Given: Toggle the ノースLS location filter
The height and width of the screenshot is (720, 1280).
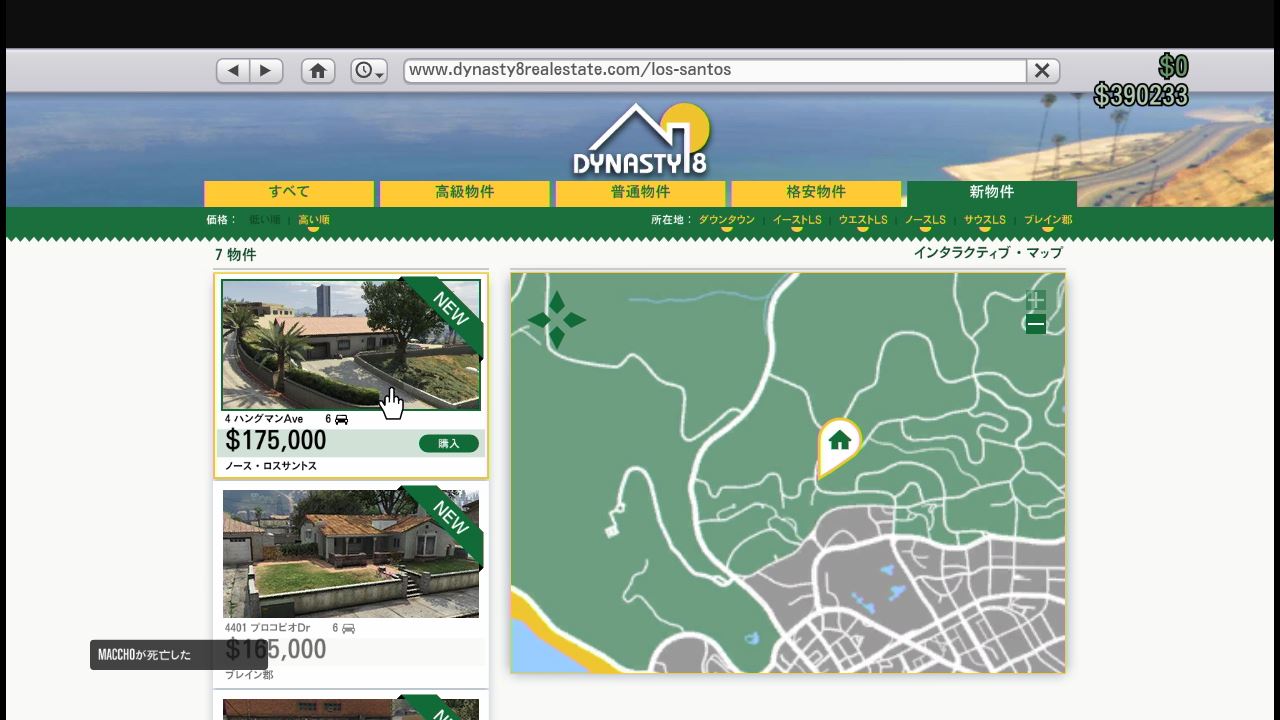Looking at the screenshot, I should click(925, 220).
